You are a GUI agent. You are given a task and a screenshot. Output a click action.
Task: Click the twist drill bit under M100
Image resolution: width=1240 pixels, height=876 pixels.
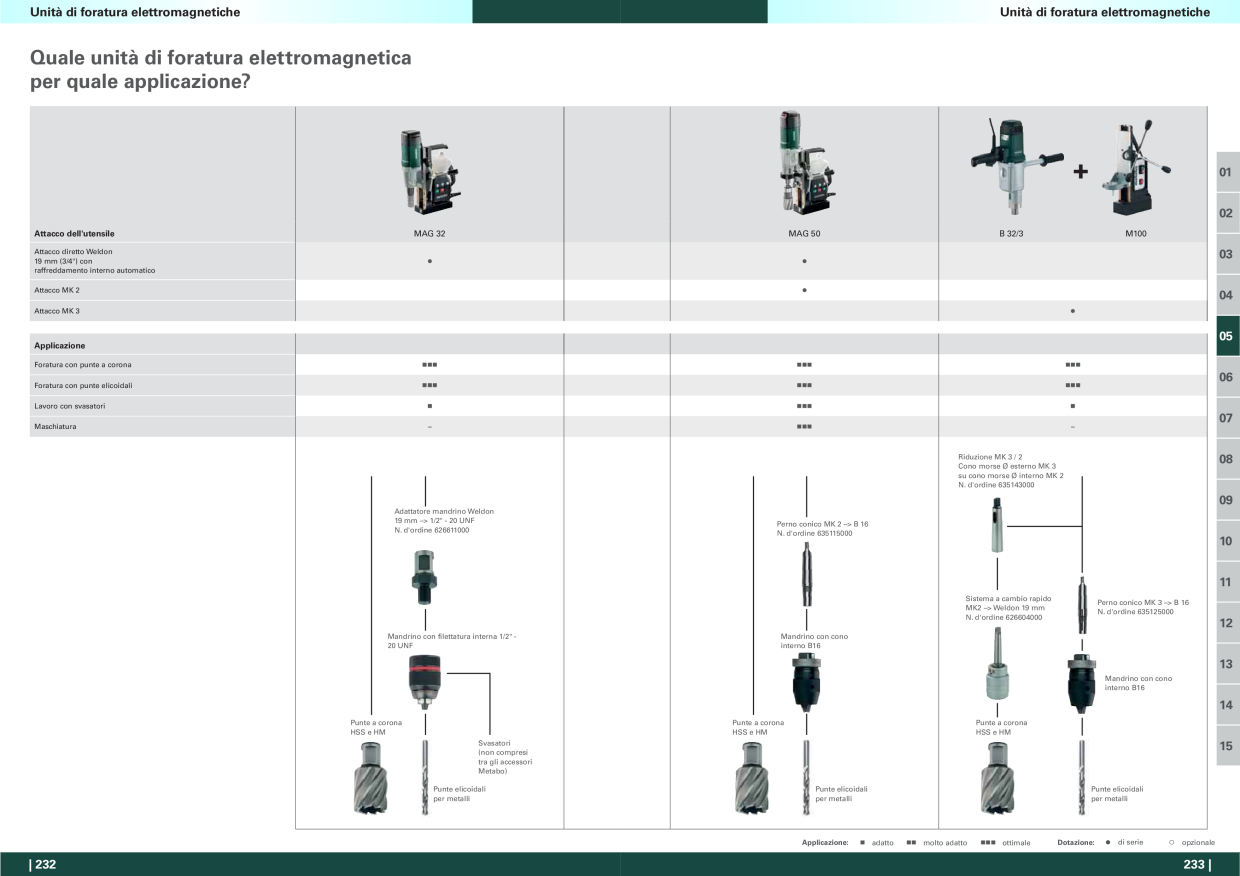(x=1081, y=778)
